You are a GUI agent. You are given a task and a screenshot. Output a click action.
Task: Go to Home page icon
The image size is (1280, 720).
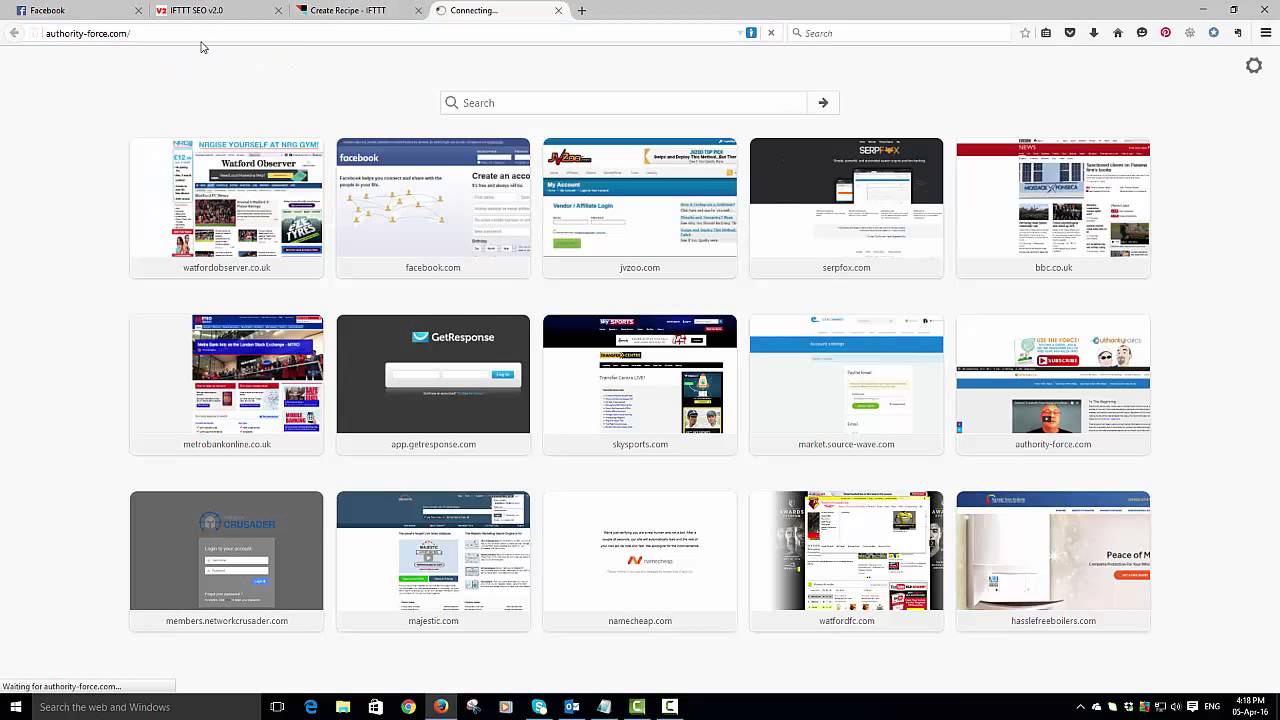(1118, 33)
